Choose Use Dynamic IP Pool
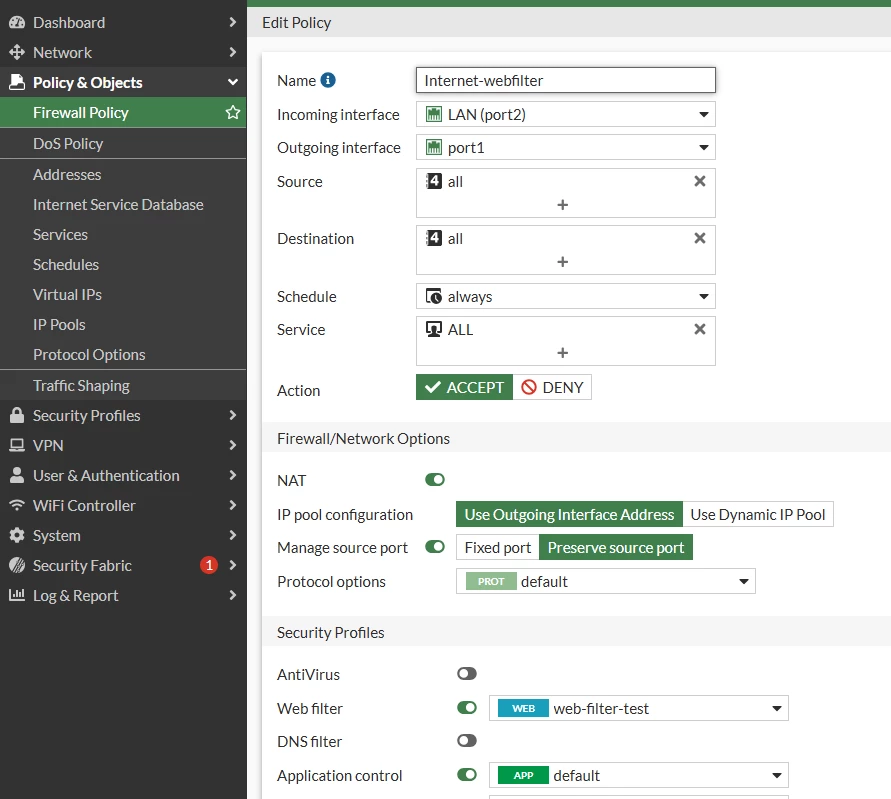Screen dimensions: 891x799 coord(758,514)
